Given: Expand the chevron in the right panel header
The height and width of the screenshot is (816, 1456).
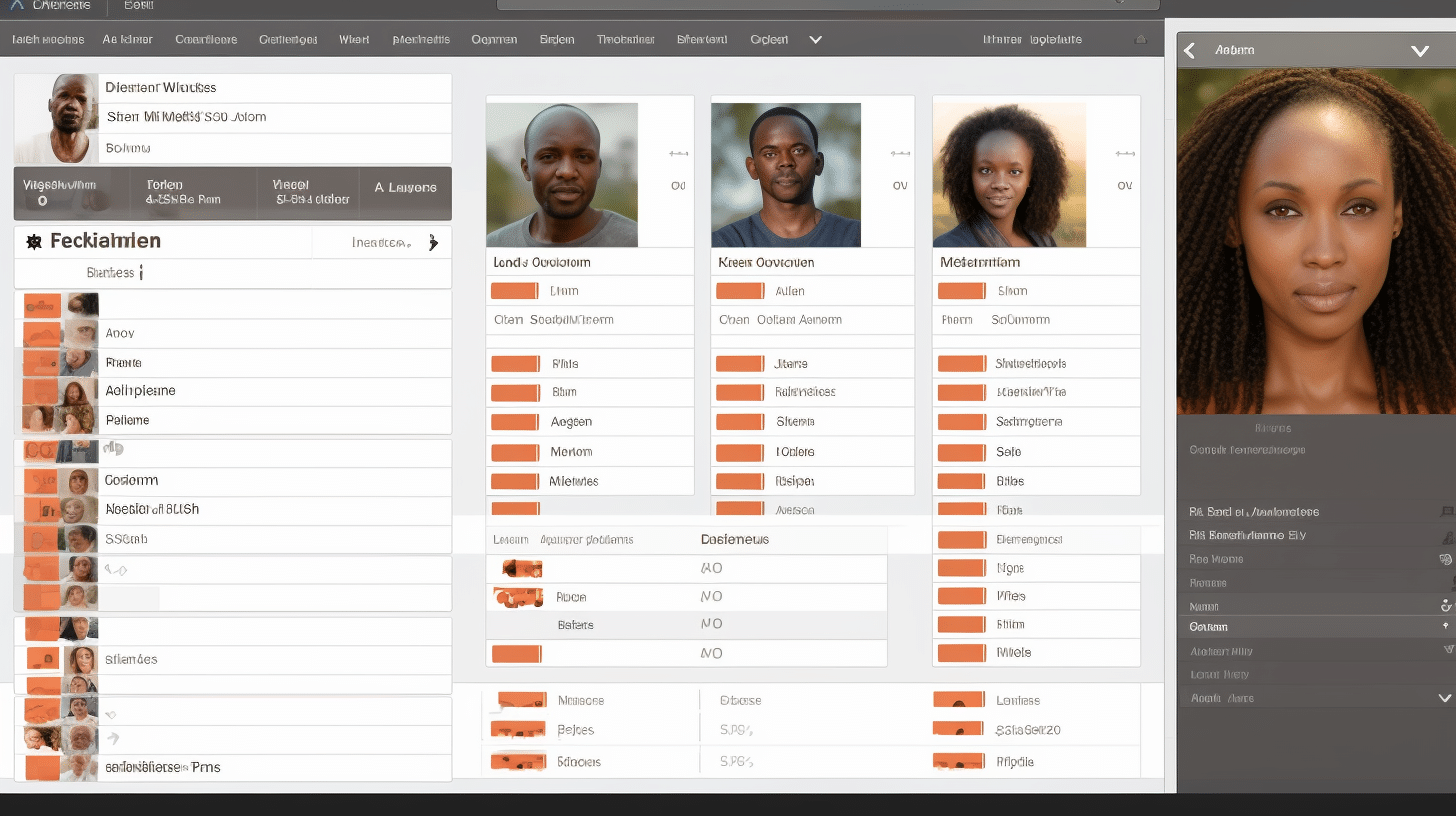Looking at the screenshot, I should [x=1420, y=50].
